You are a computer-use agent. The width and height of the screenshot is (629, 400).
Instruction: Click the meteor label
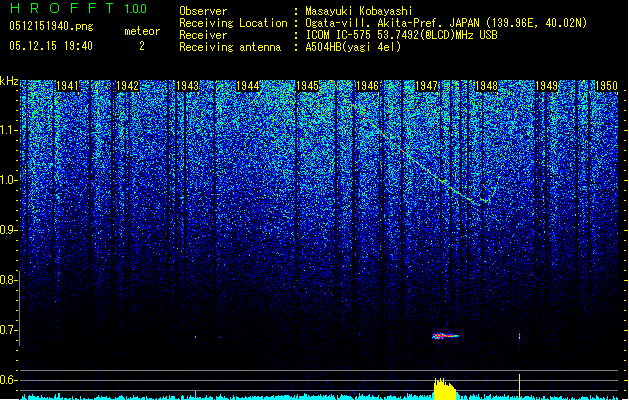(142, 31)
